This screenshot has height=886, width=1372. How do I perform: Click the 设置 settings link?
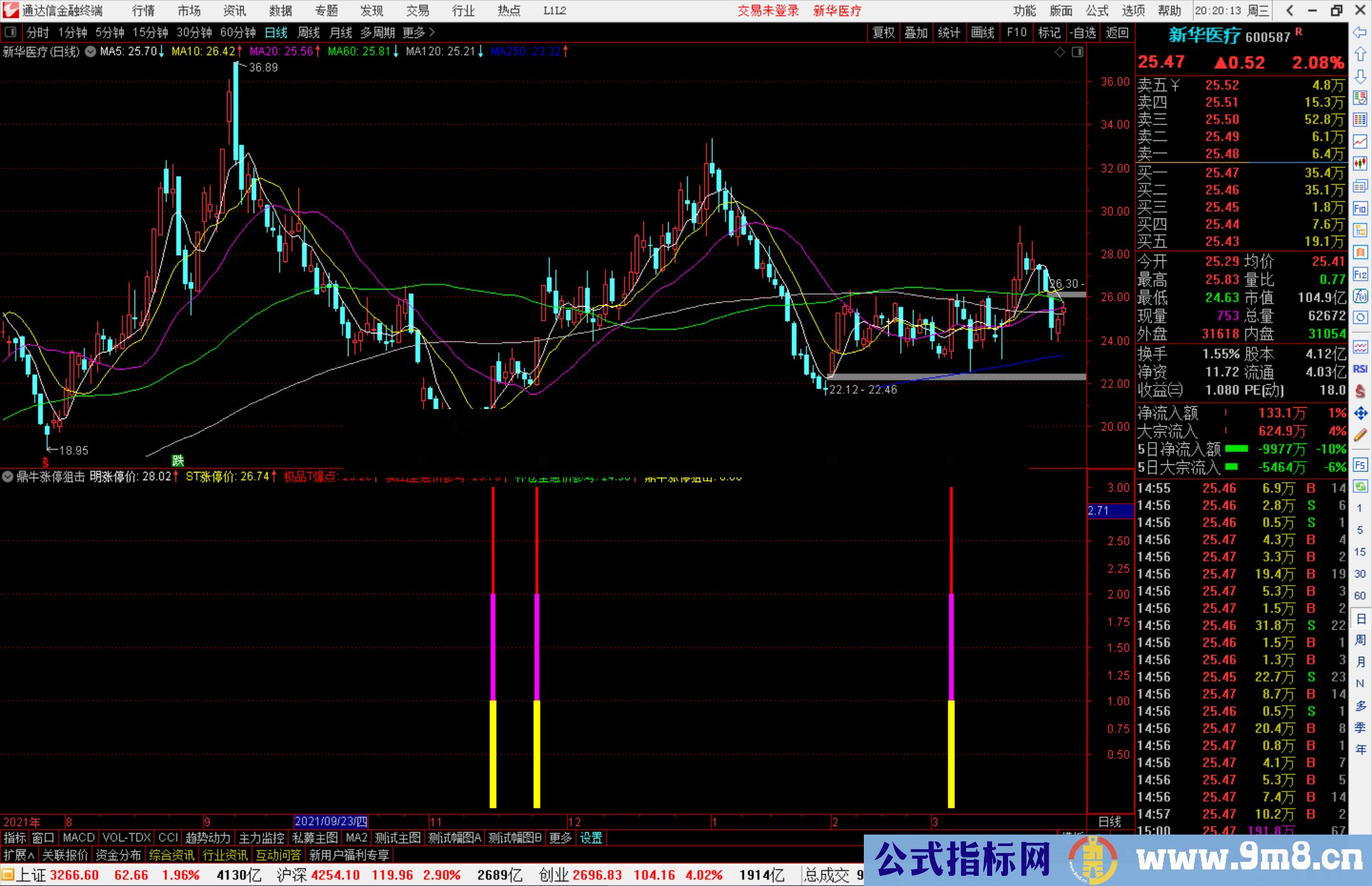[x=591, y=838]
